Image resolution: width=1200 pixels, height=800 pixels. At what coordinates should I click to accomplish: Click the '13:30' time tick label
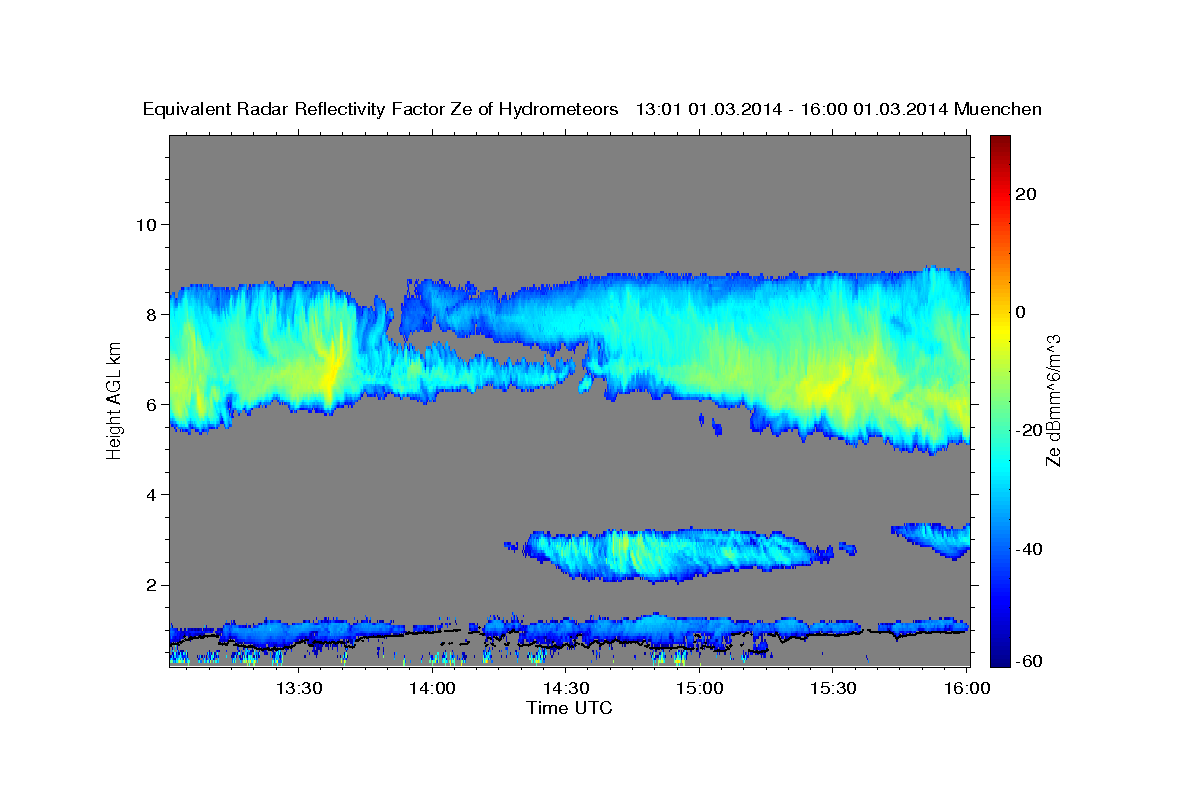[298, 689]
